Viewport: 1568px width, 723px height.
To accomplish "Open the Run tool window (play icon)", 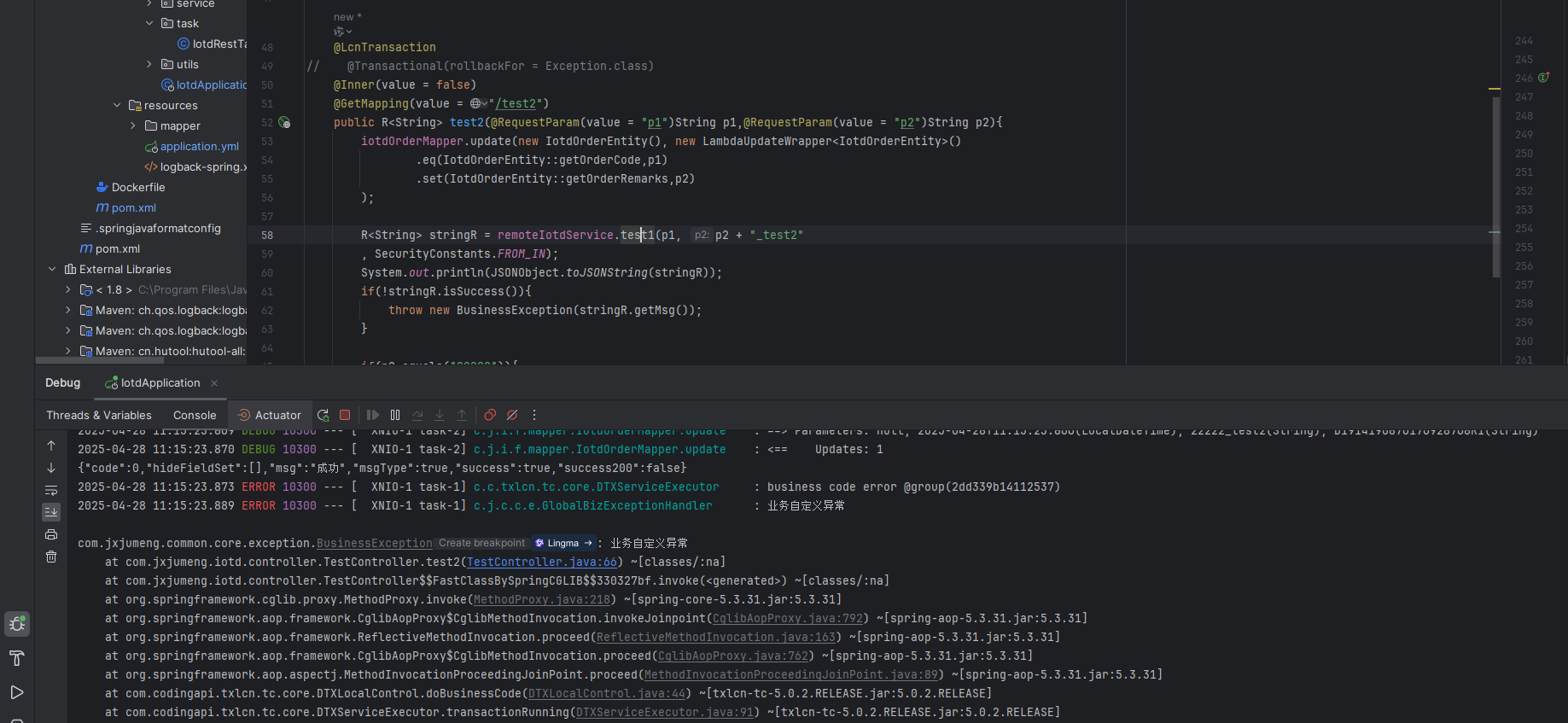I will tap(17, 692).
